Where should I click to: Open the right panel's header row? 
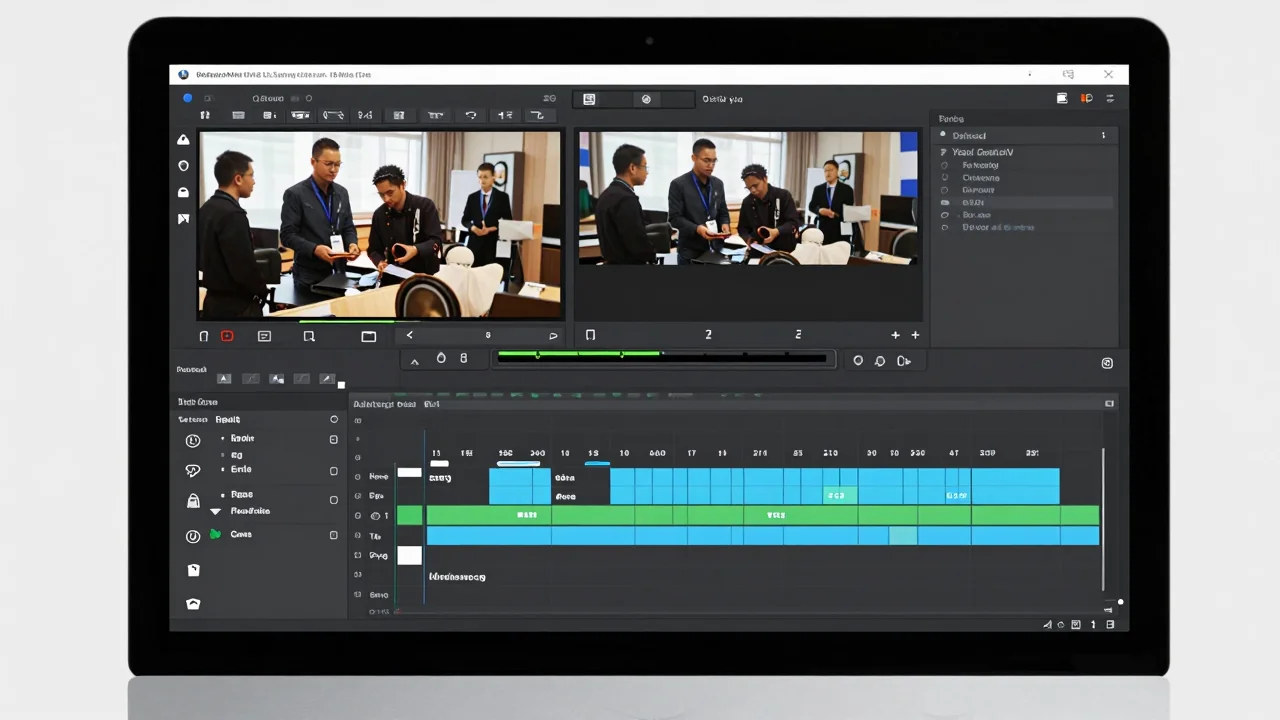1025,135
